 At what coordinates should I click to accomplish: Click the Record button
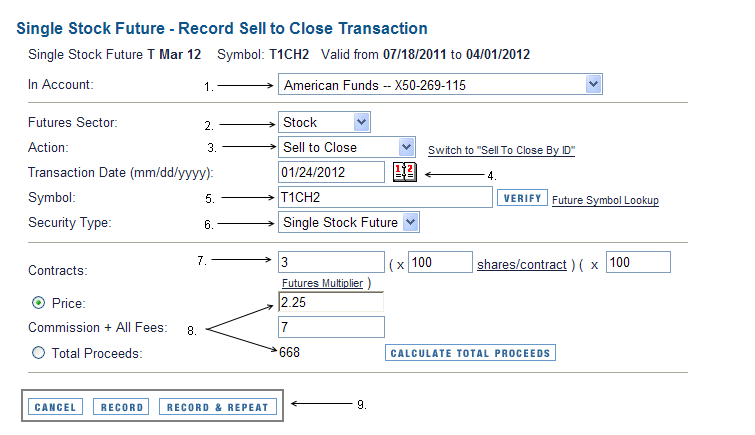121,407
